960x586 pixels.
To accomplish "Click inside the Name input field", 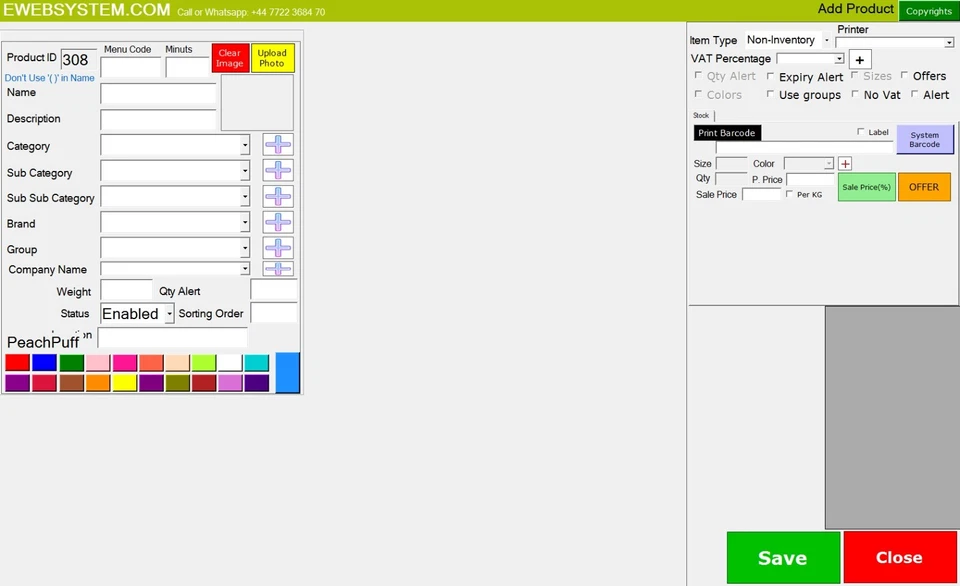I will click(158, 93).
